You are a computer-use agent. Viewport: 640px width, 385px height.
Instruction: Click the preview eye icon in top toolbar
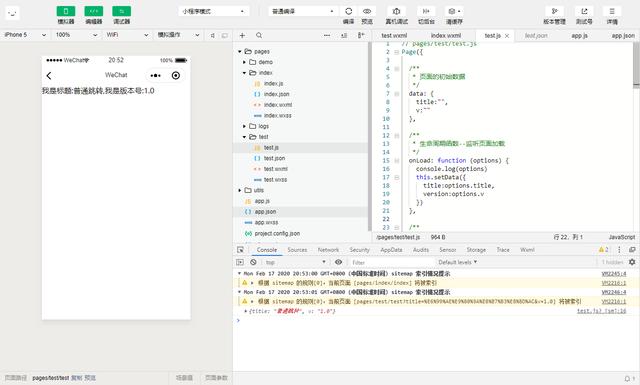tap(367, 11)
